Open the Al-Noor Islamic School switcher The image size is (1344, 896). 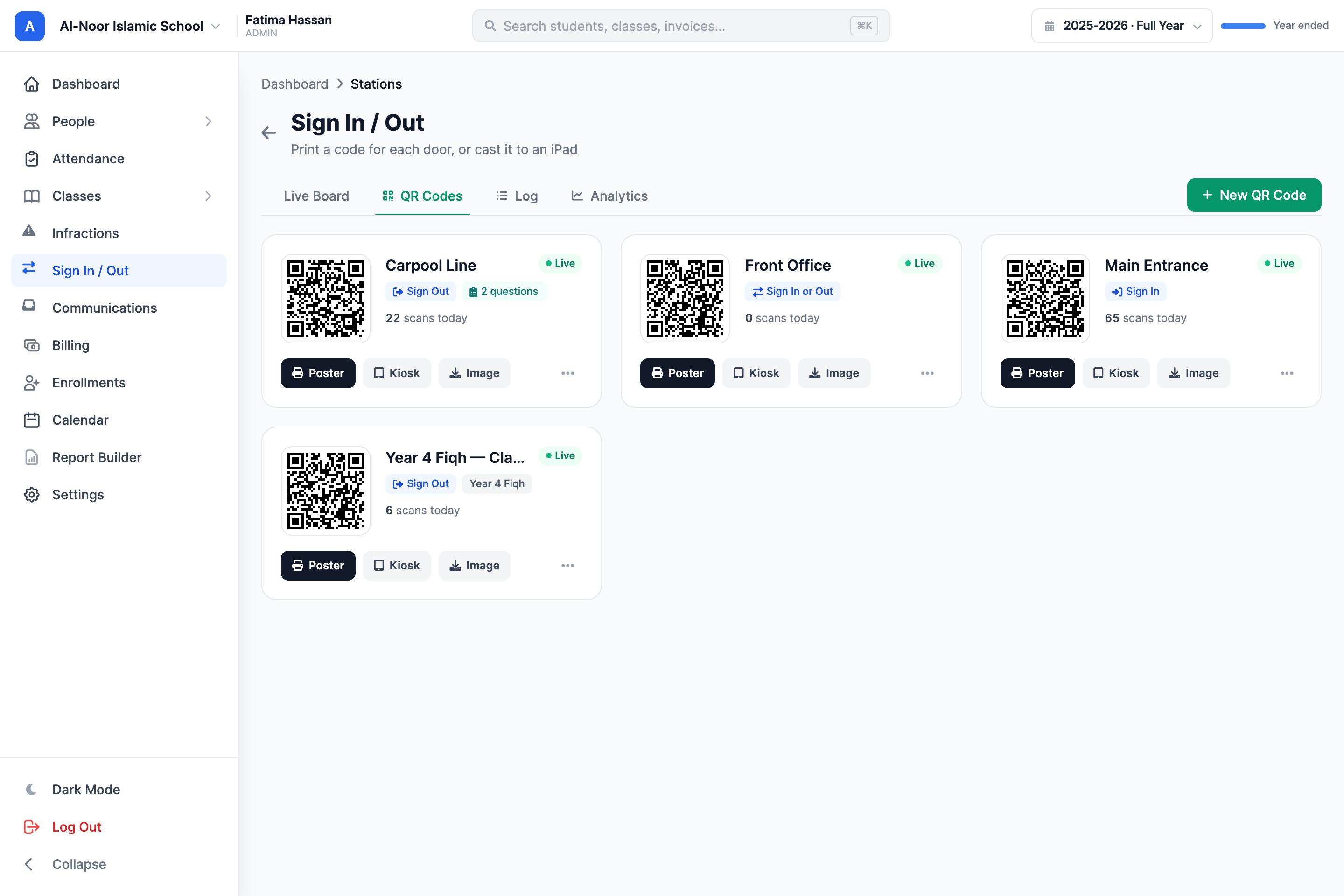coord(140,26)
